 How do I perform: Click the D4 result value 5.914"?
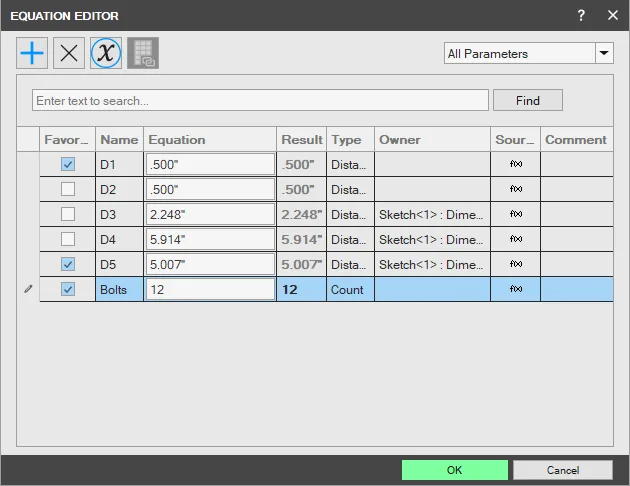pyautogui.click(x=301, y=239)
